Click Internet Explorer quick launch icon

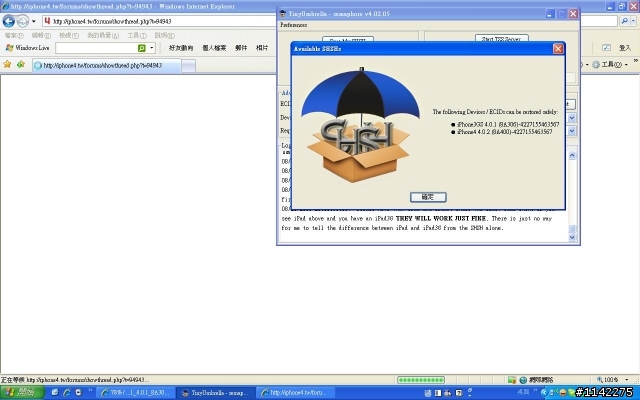click(67, 393)
